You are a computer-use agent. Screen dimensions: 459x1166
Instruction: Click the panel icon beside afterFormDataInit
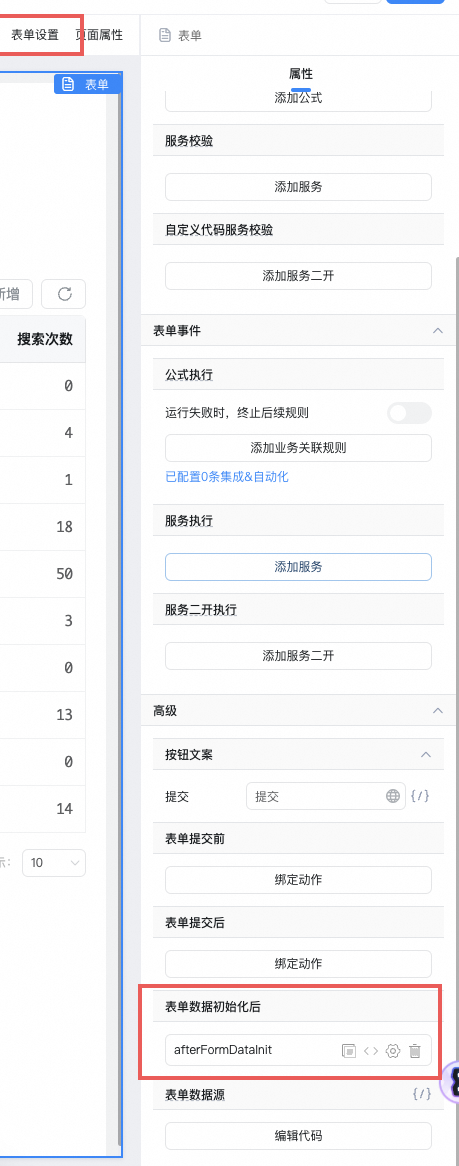(348, 1051)
